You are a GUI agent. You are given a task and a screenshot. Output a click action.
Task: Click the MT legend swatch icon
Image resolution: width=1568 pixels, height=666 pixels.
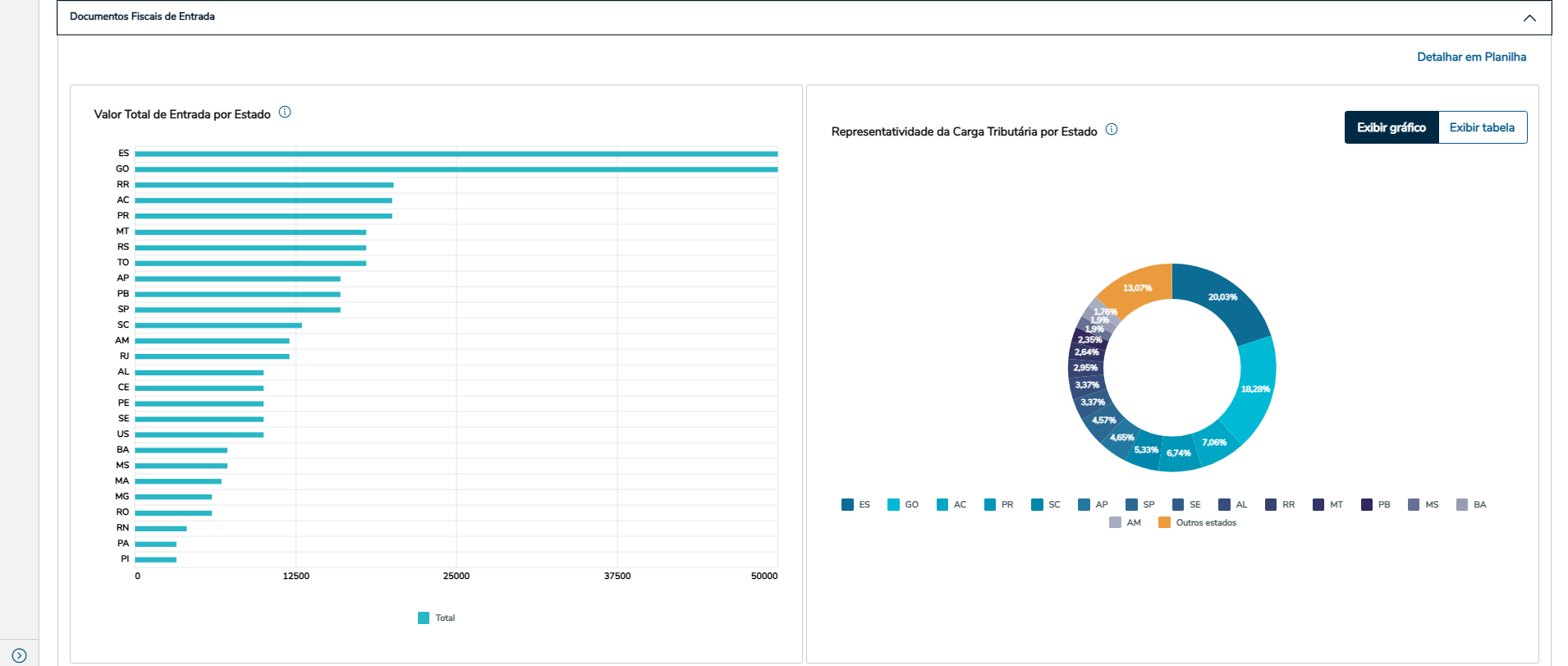tap(1318, 504)
